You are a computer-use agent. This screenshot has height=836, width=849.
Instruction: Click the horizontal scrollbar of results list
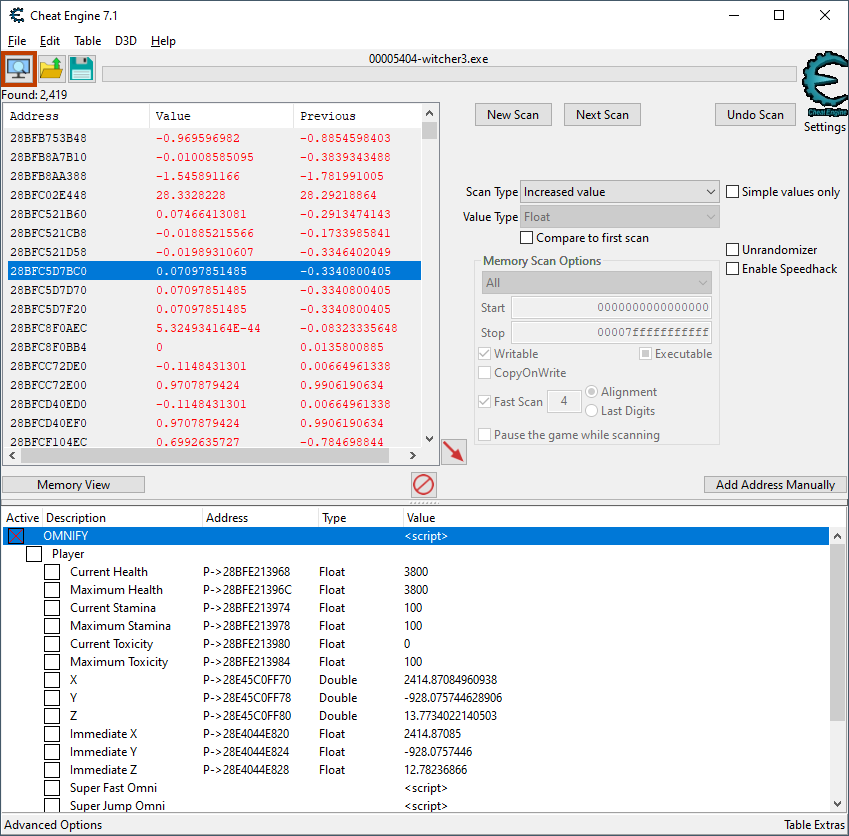tap(215, 456)
